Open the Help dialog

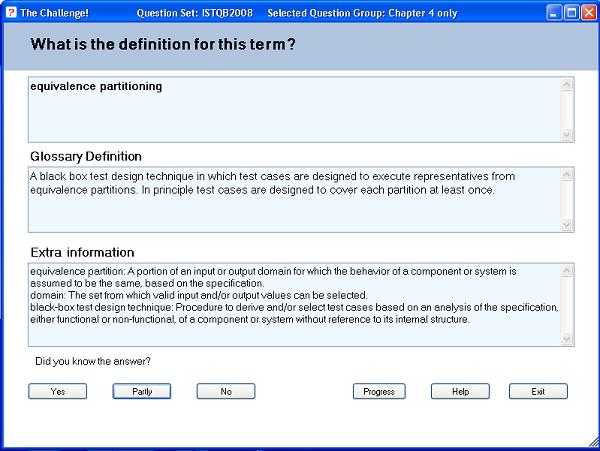[x=460, y=391]
